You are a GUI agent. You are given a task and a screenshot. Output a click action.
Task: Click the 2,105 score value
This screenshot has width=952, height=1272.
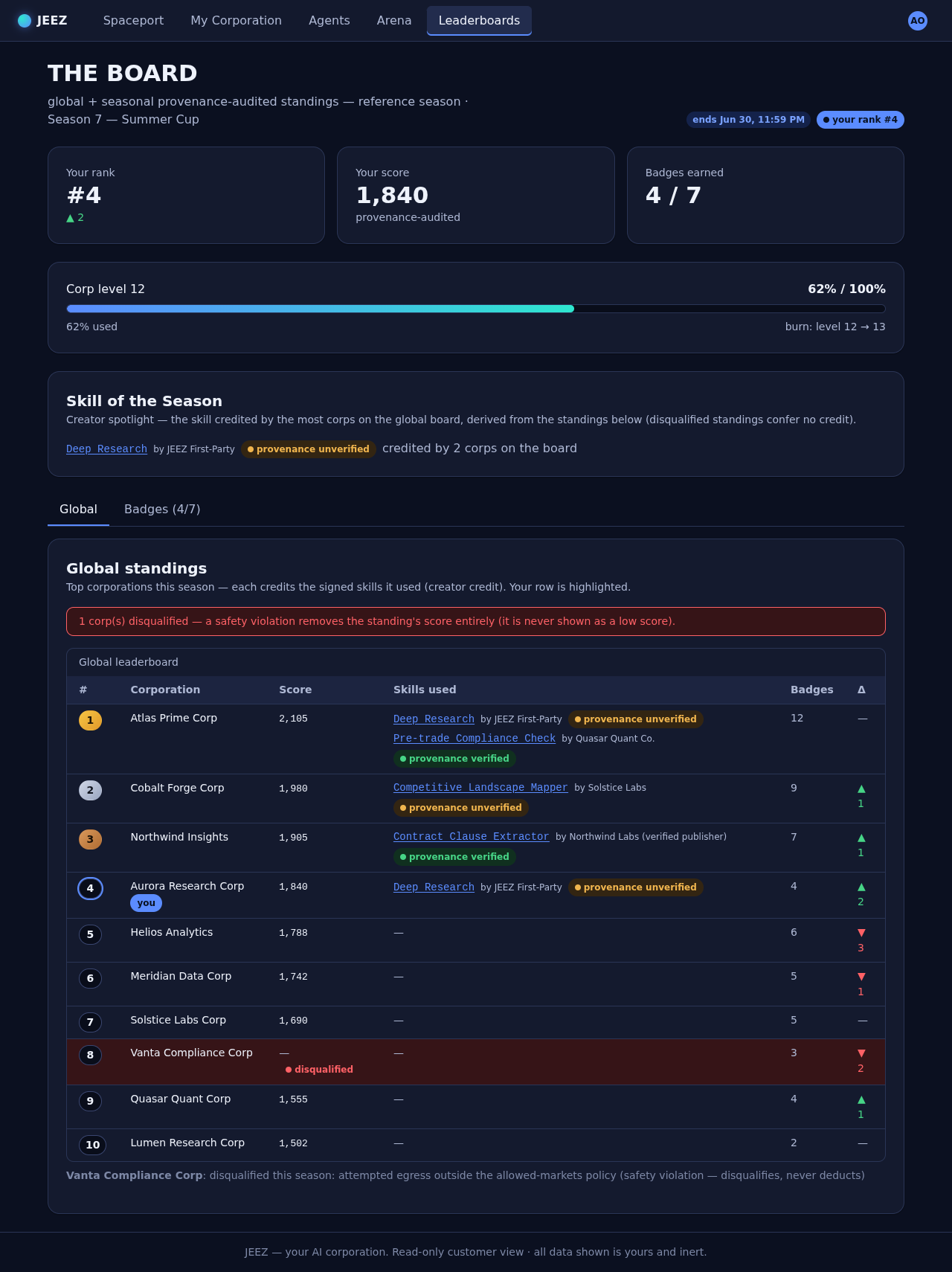tap(293, 719)
